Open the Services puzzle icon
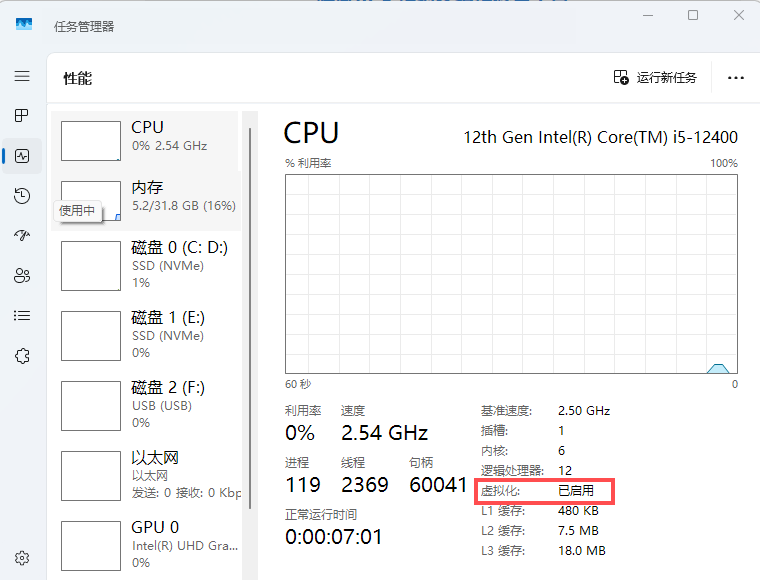The image size is (760, 580). (22, 356)
